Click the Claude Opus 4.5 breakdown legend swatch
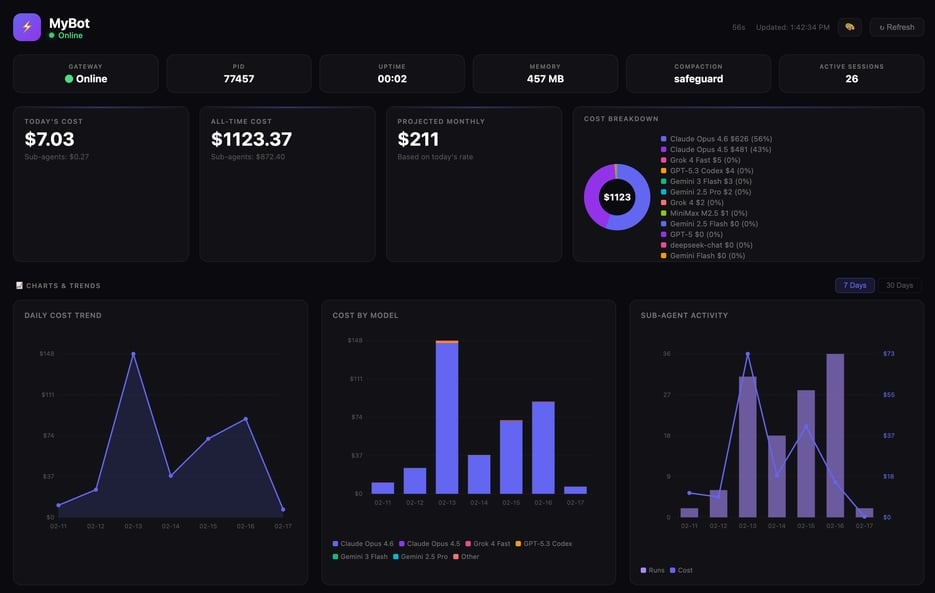 click(663, 149)
